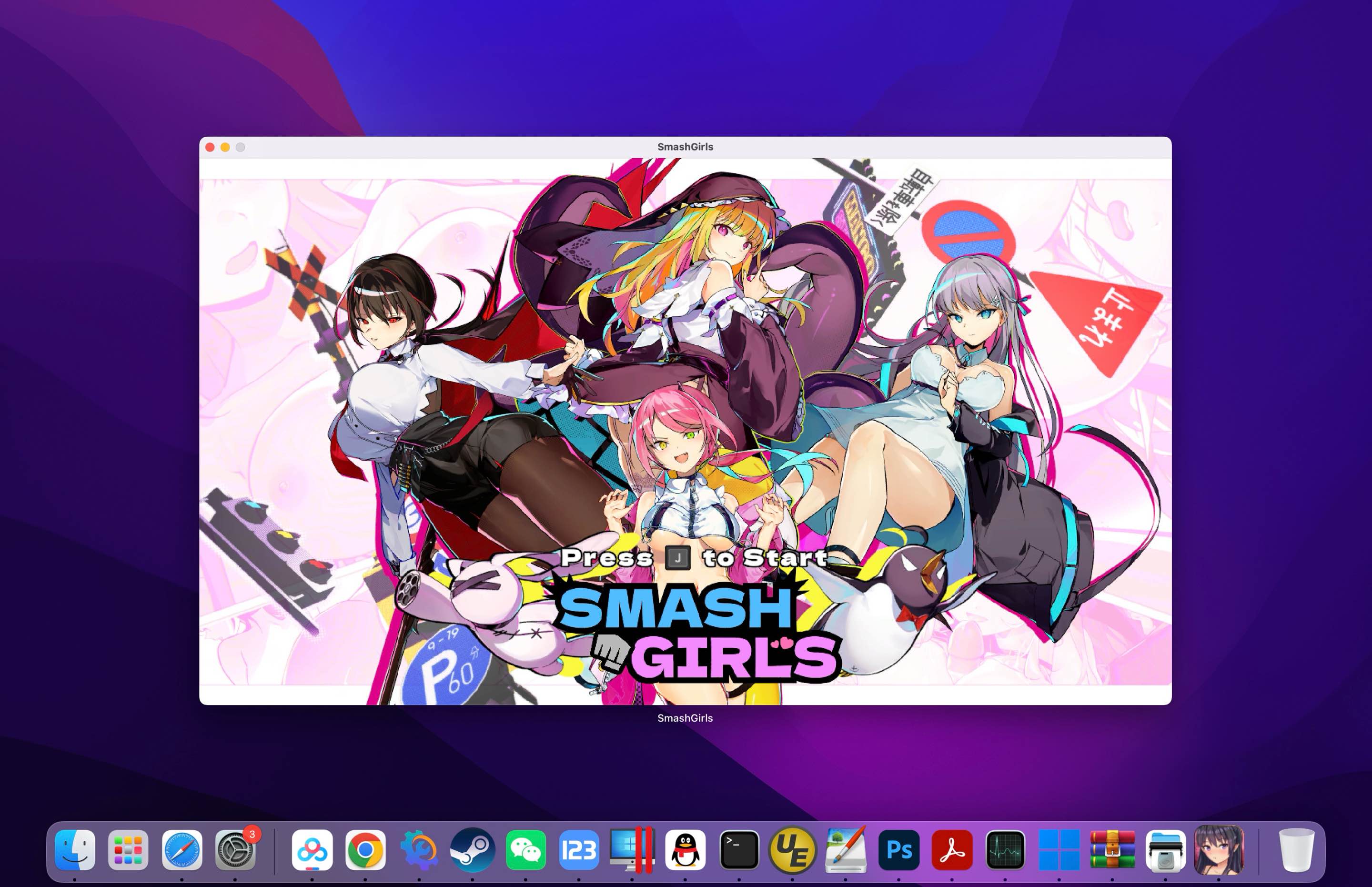The image size is (1372, 887).
Task: Click the "Press" start prompt text
Action: (607, 557)
